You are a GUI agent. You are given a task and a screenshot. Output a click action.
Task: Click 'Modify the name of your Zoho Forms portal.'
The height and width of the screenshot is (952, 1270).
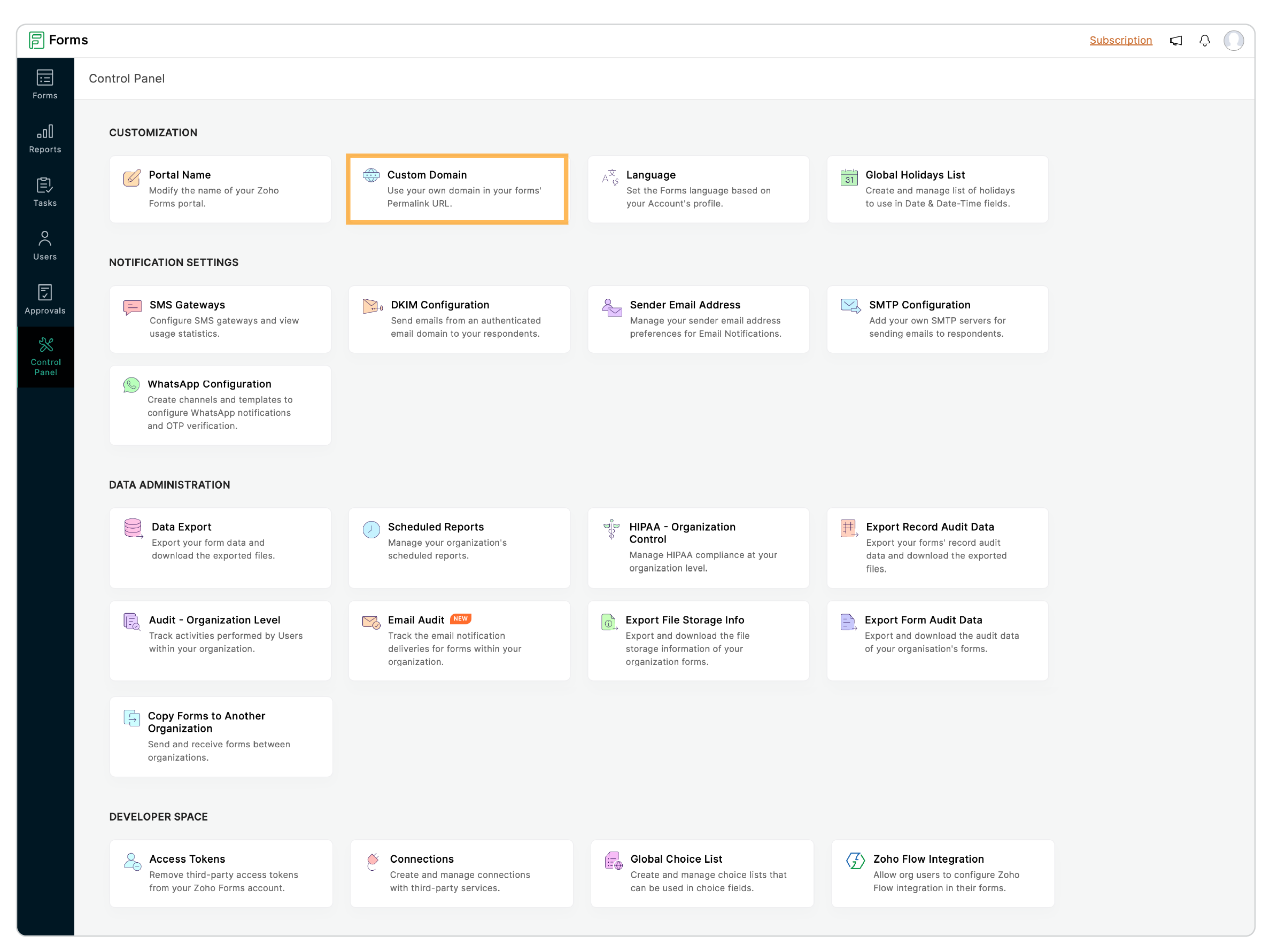pyautogui.click(x=214, y=197)
